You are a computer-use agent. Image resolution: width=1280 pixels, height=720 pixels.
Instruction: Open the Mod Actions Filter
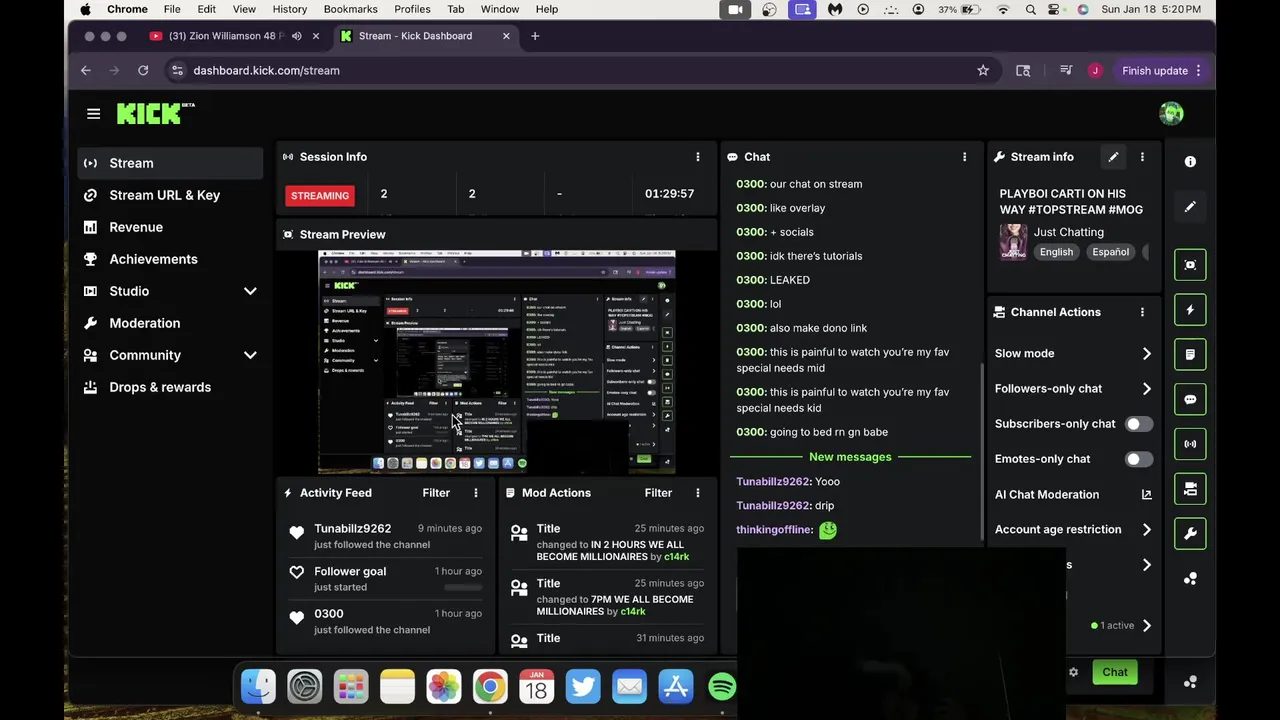[658, 493]
